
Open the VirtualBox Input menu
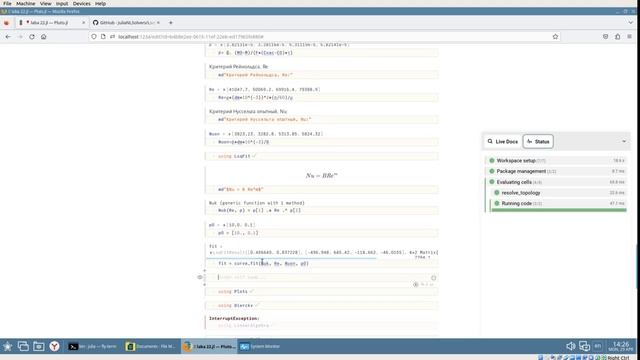point(62,3)
